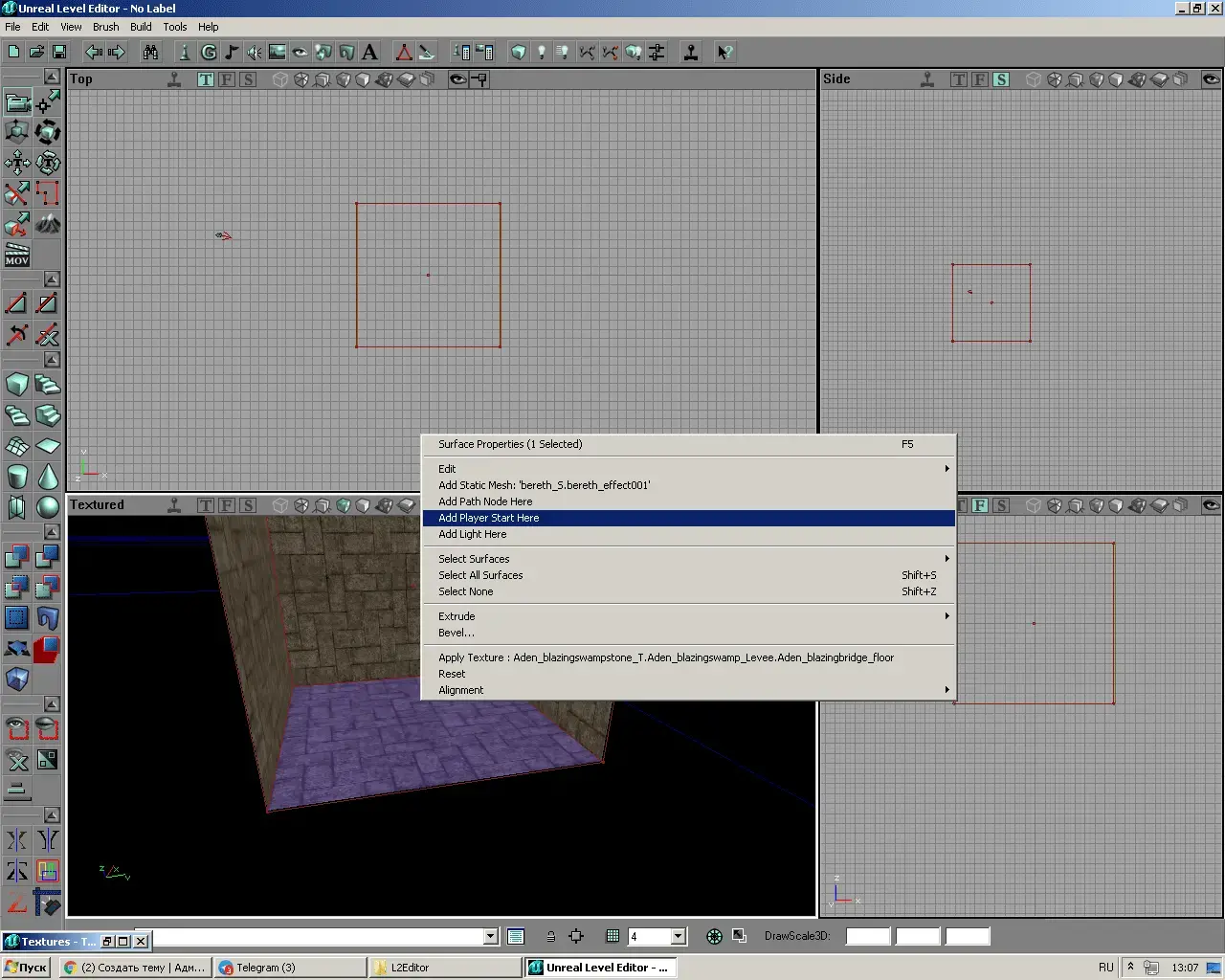Viewport: 1225px width, 980px height.
Task: Click the New level icon
Action: (x=13, y=52)
